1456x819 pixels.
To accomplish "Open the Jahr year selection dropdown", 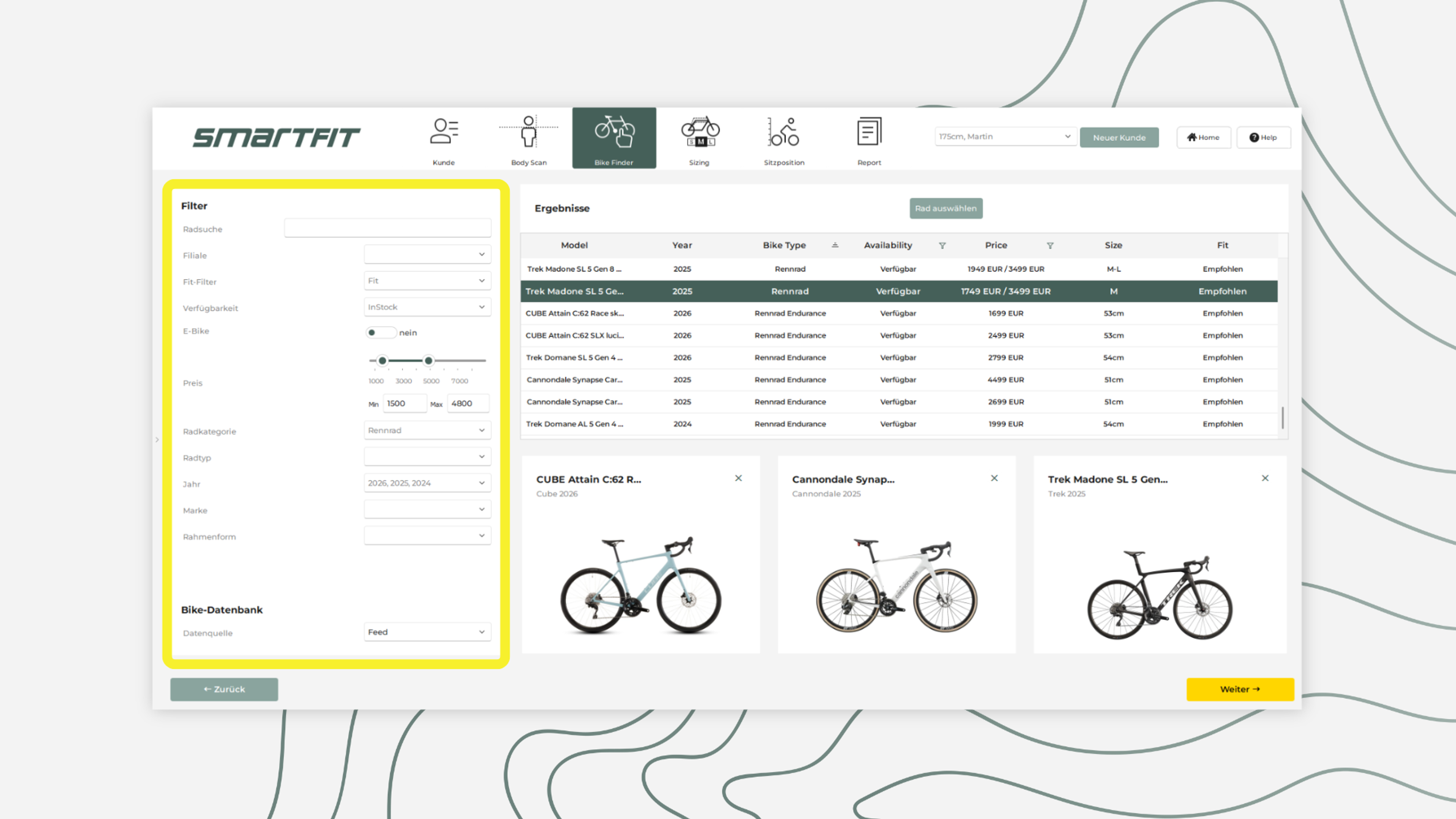I will coord(427,483).
